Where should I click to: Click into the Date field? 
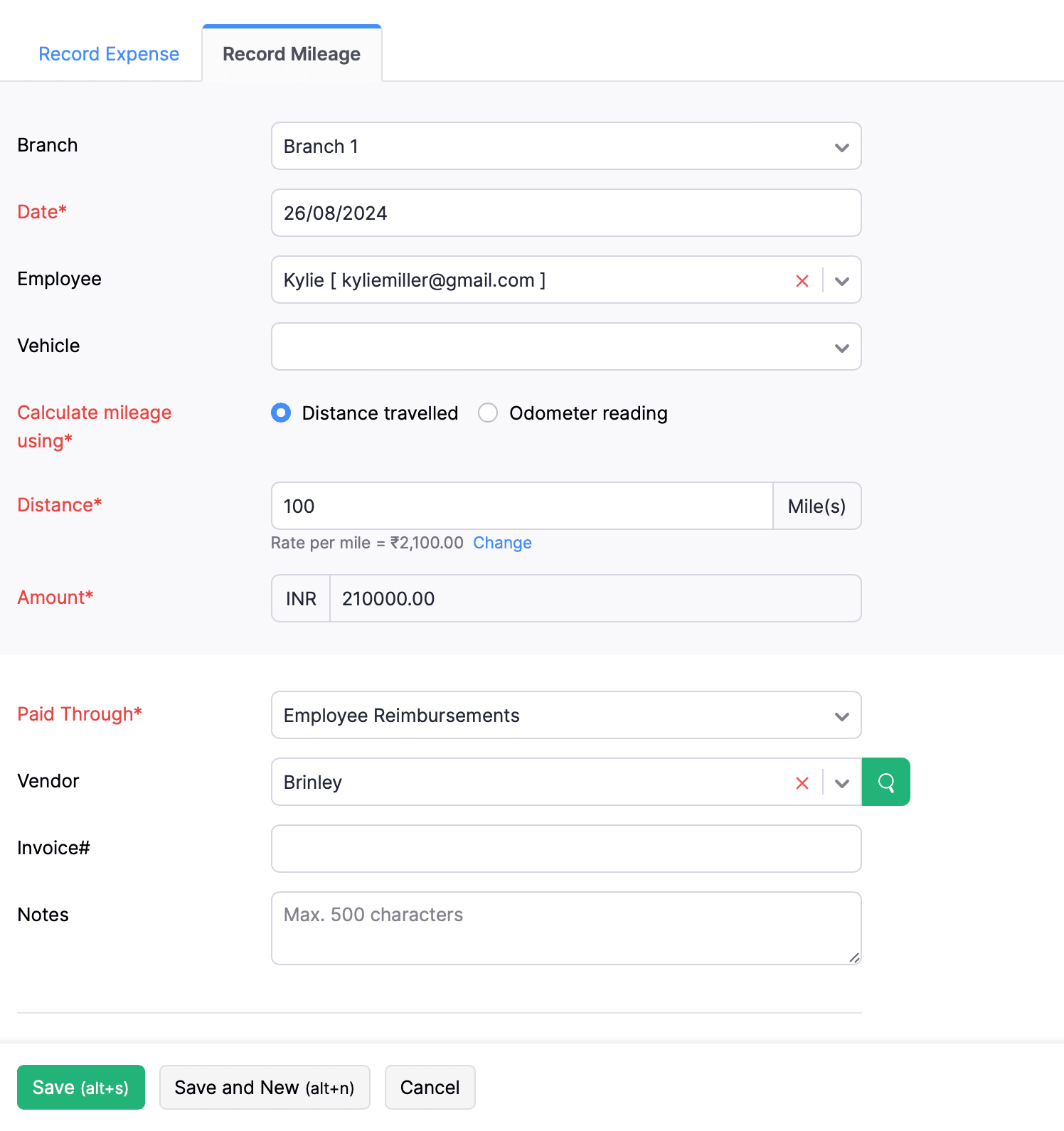point(565,213)
